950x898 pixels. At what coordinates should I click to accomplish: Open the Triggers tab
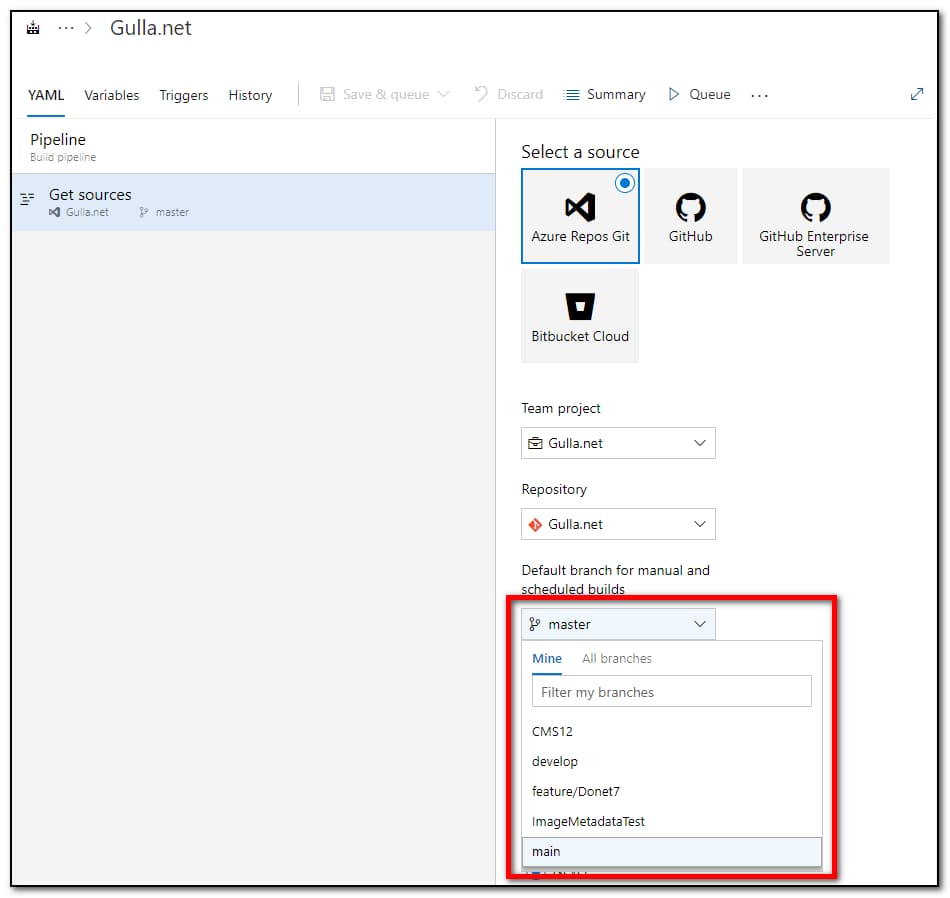pyautogui.click(x=183, y=95)
